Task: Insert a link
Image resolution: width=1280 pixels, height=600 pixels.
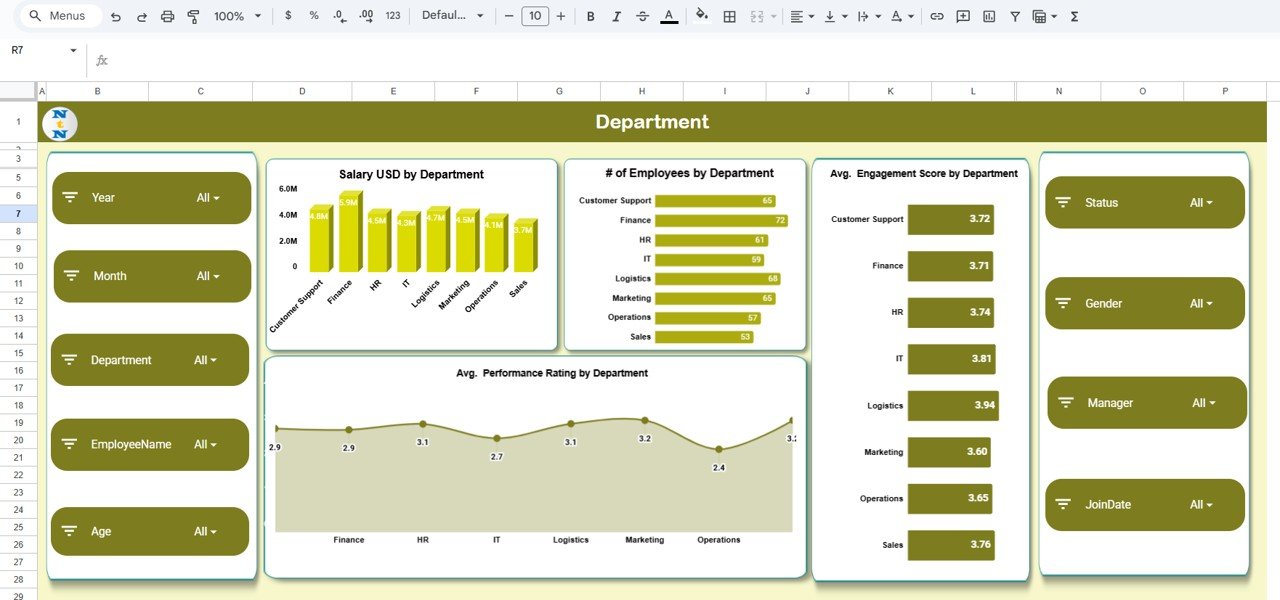Action: 939,16
